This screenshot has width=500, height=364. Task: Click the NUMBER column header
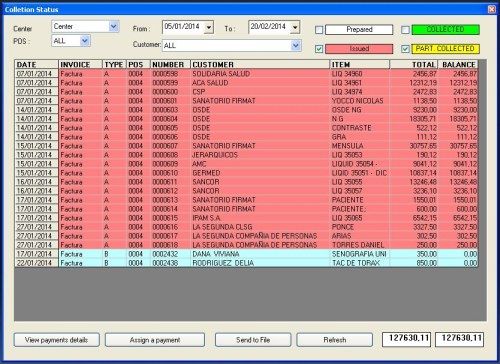[170, 65]
